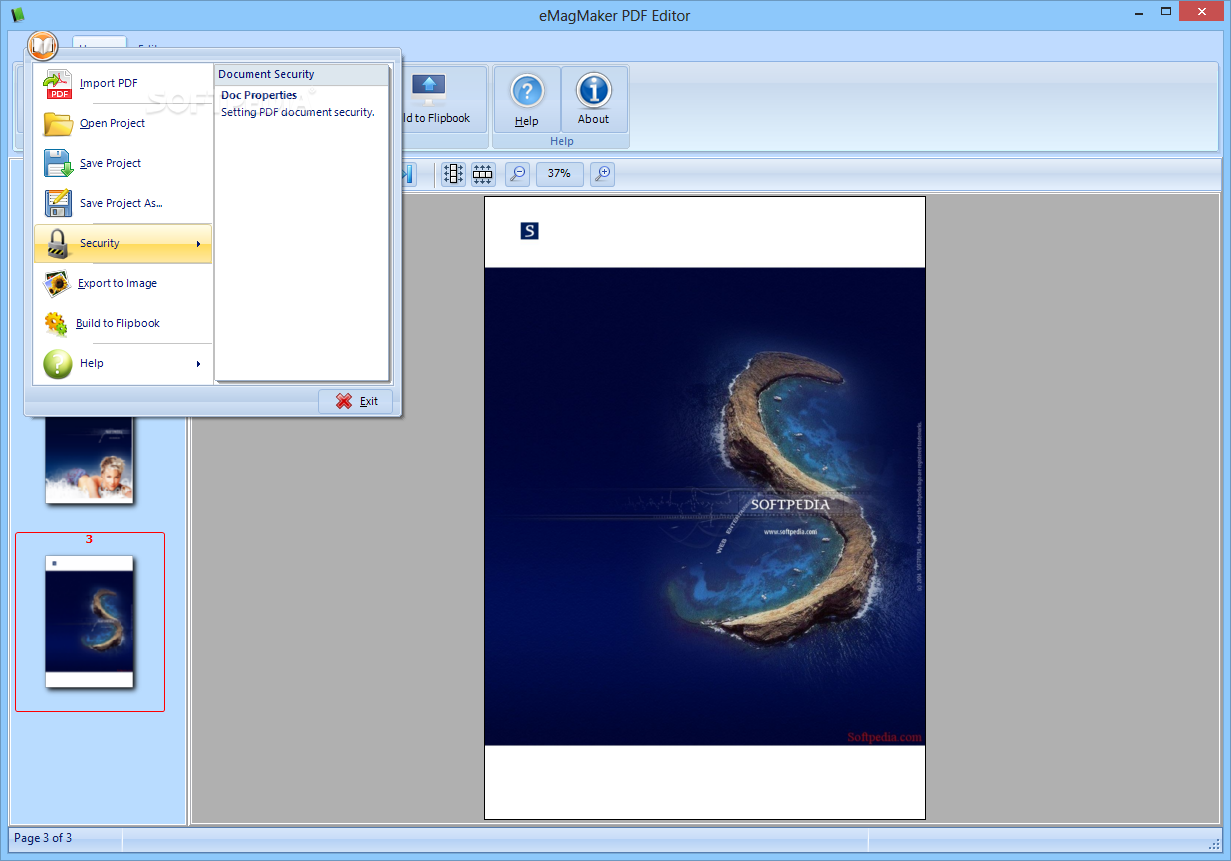
Task: Open the About dialog from ribbon
Action: click(x=594, y=100)
